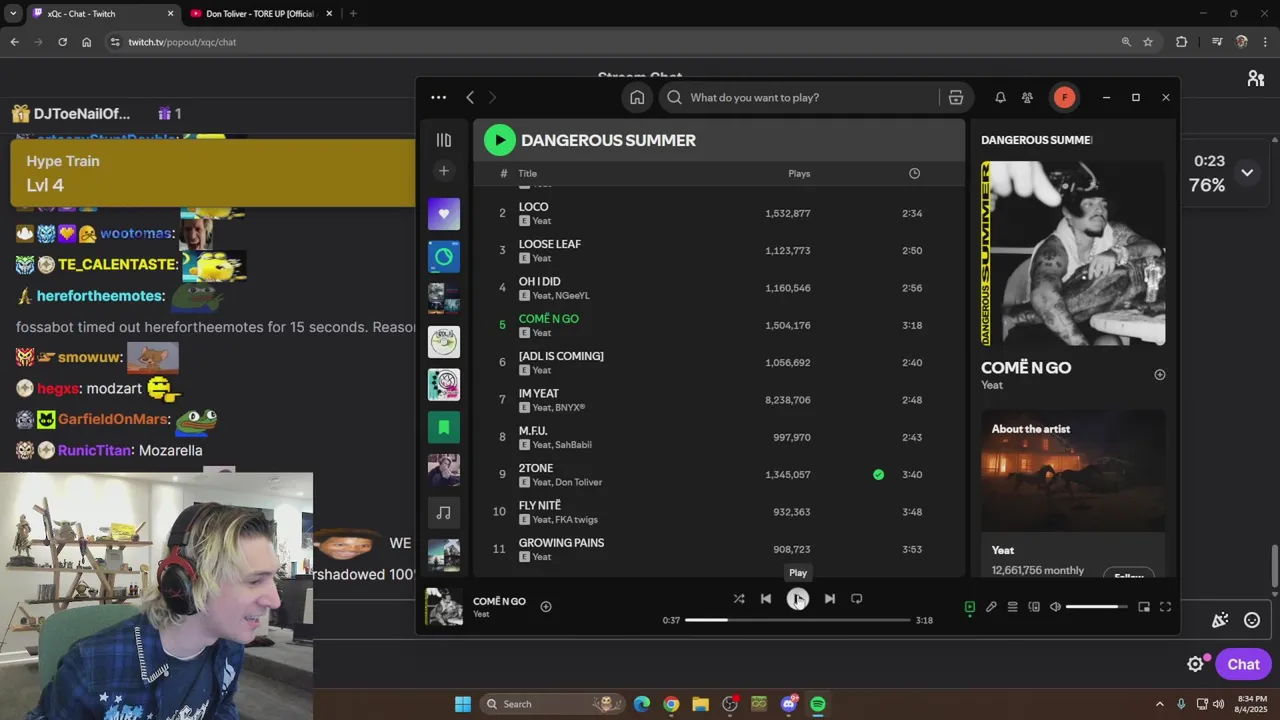Sort tracks by Title column header

click(x=528, y=174)
